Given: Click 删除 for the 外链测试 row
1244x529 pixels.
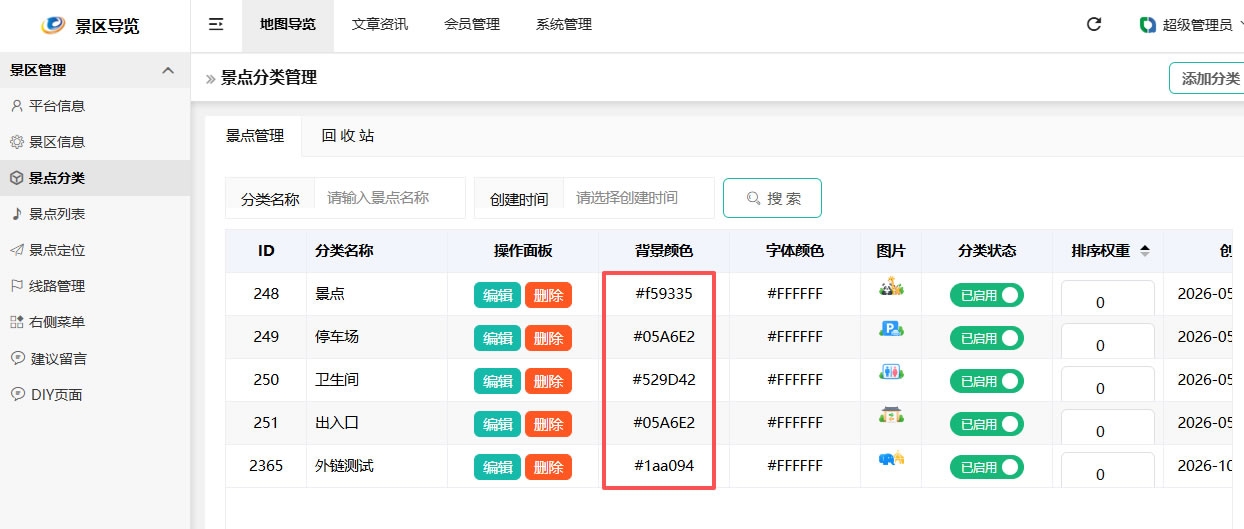Looking at the screenshot, I should tap(548, 467).
